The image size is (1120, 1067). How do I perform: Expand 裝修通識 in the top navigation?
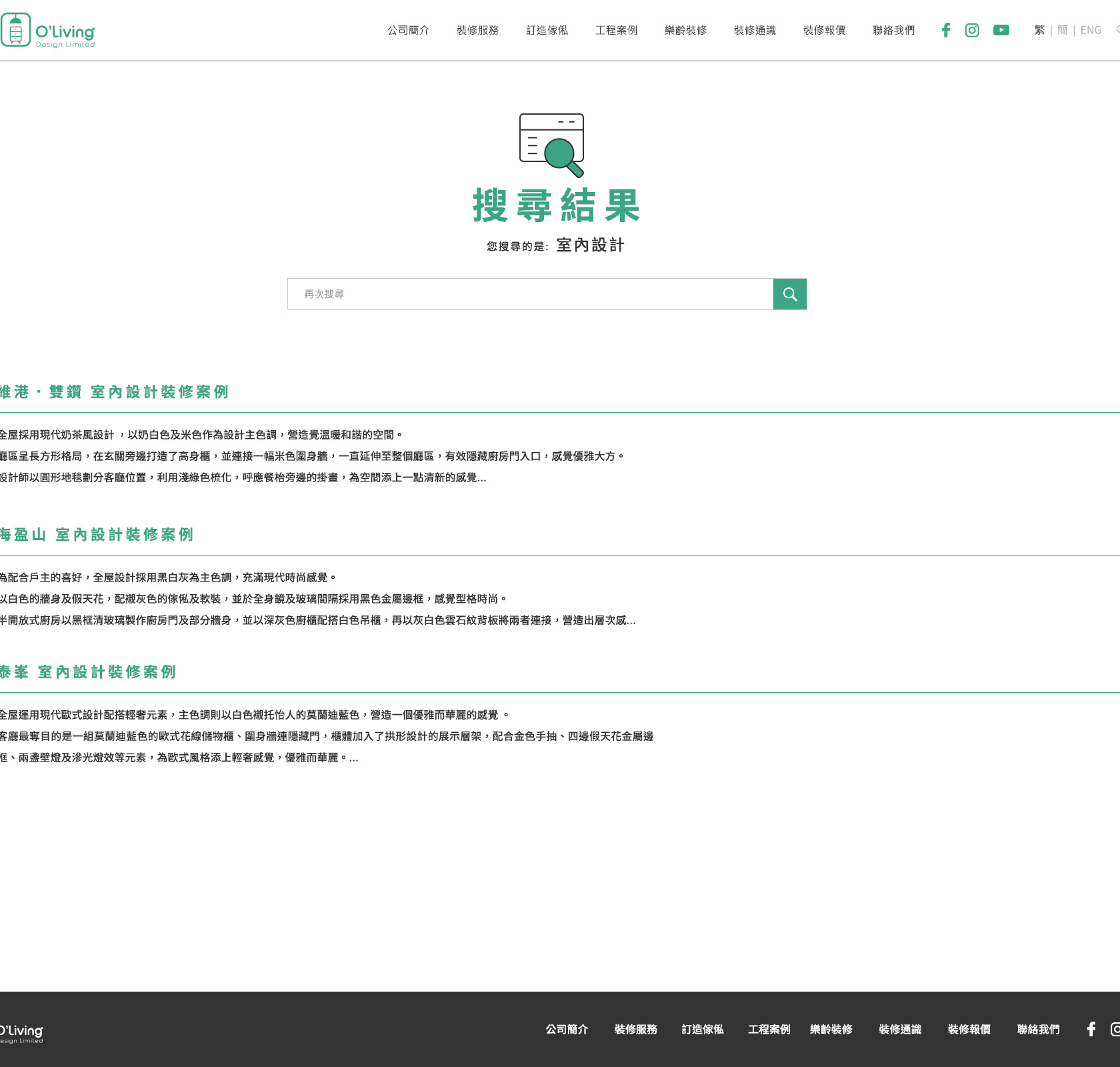pos(755,30)
